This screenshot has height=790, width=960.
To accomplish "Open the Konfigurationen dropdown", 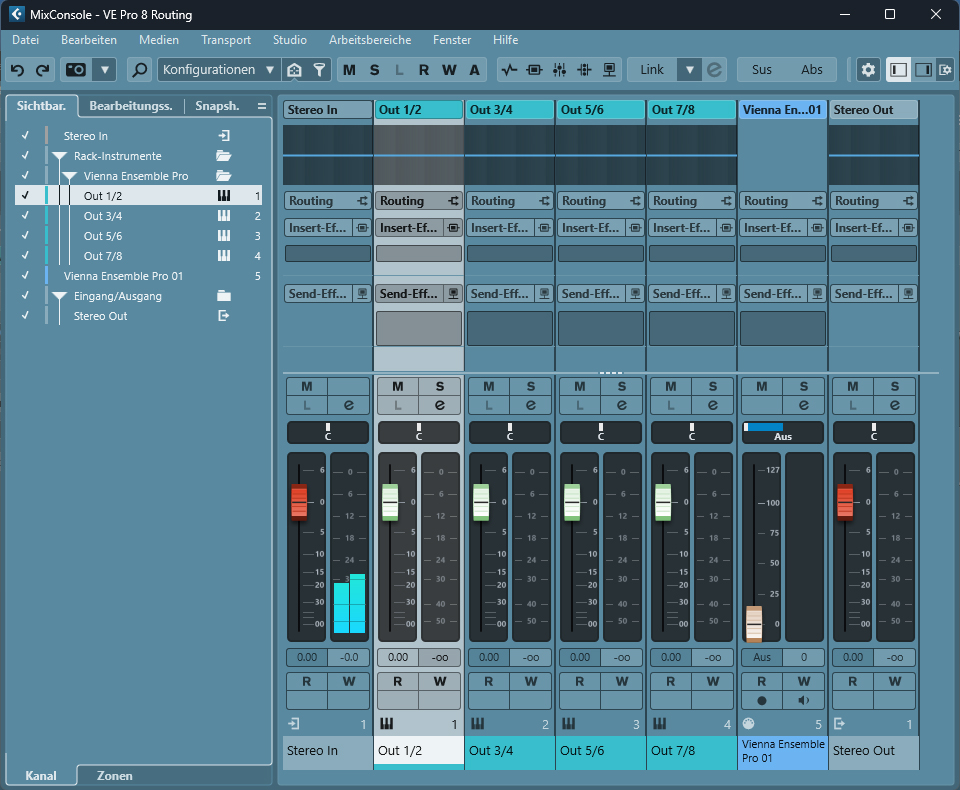I will (218, 70).
